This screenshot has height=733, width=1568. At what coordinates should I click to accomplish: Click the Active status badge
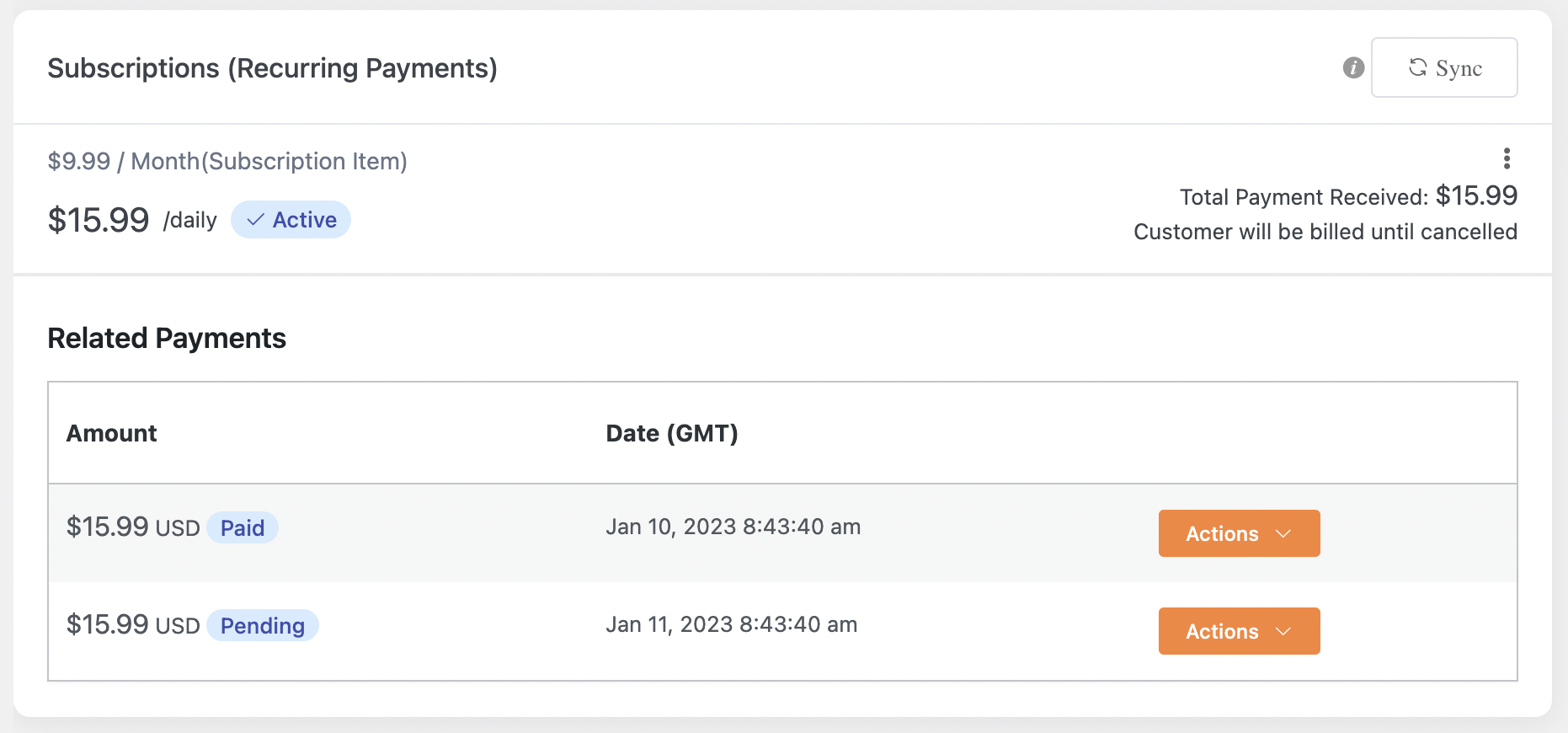(291, 219)
